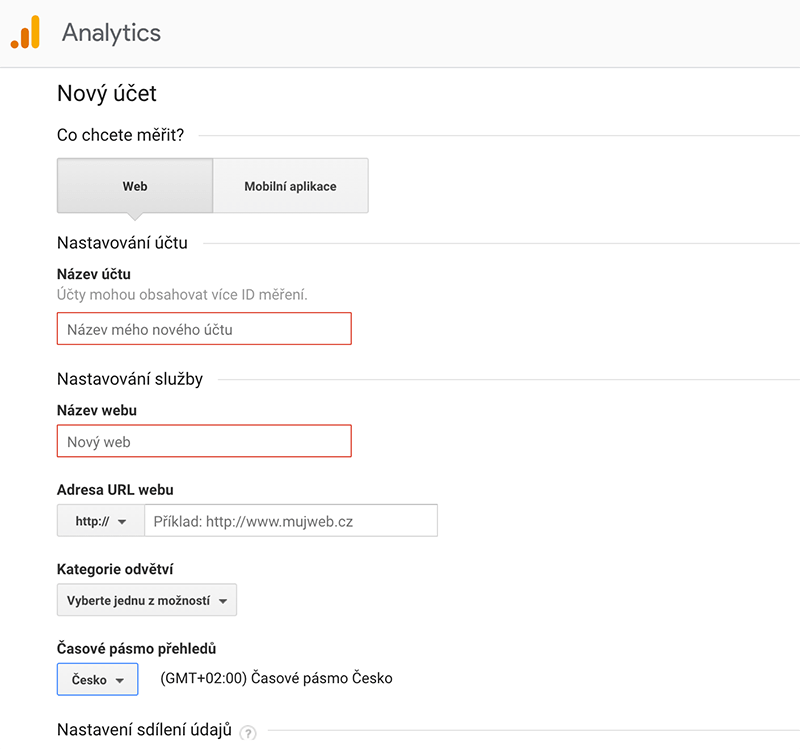This screenshot has height=749, width=800.
Task: Click the Analytics header text
Action: (111, 33)
